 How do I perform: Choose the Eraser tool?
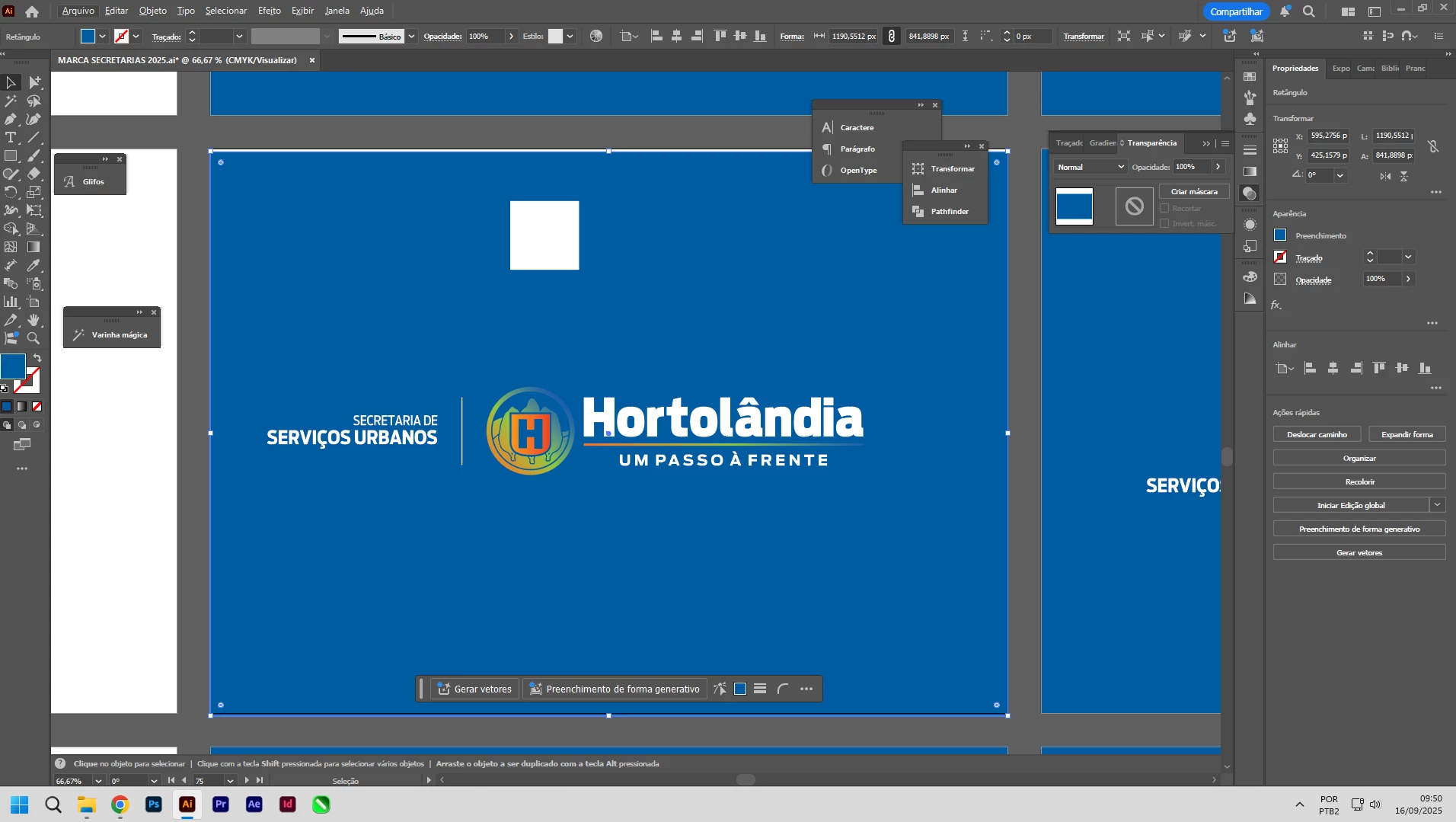tap(34, 174)
